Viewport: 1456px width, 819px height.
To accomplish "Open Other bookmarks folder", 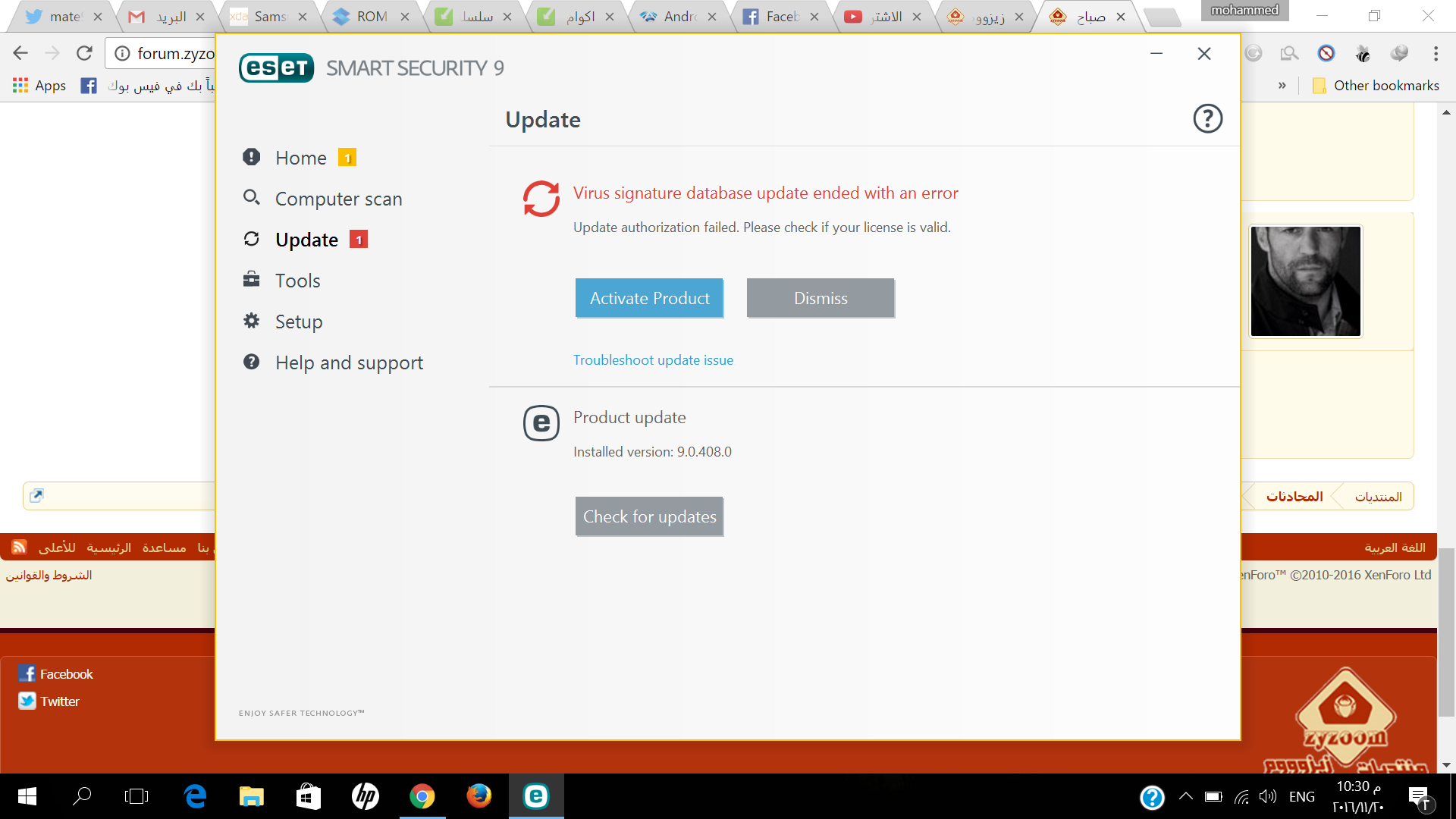I will click(1376, 86).
